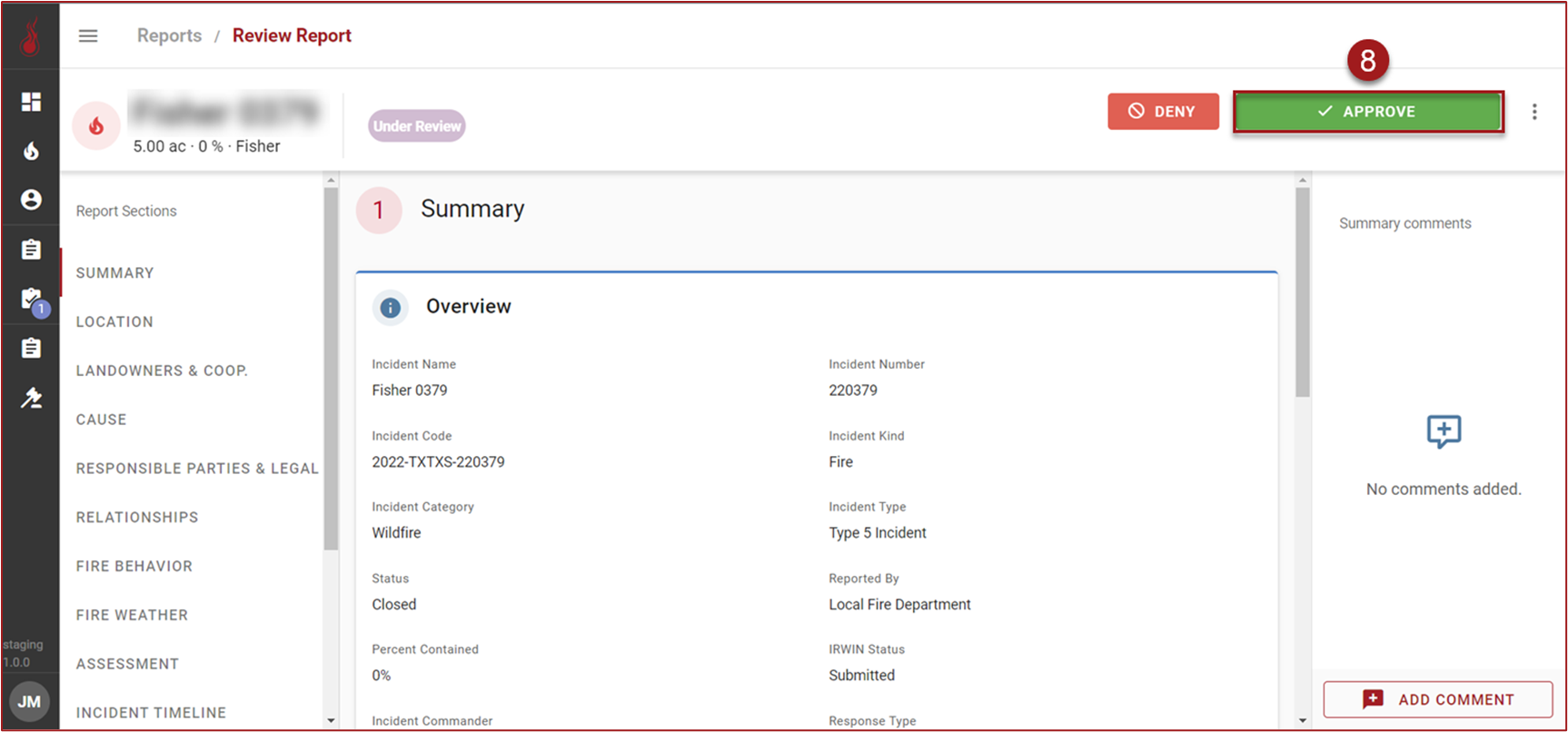The width and height of the screenshot is (1568, 732).
Task: Jump to Fire Behavior section
Action: (134, 566)
